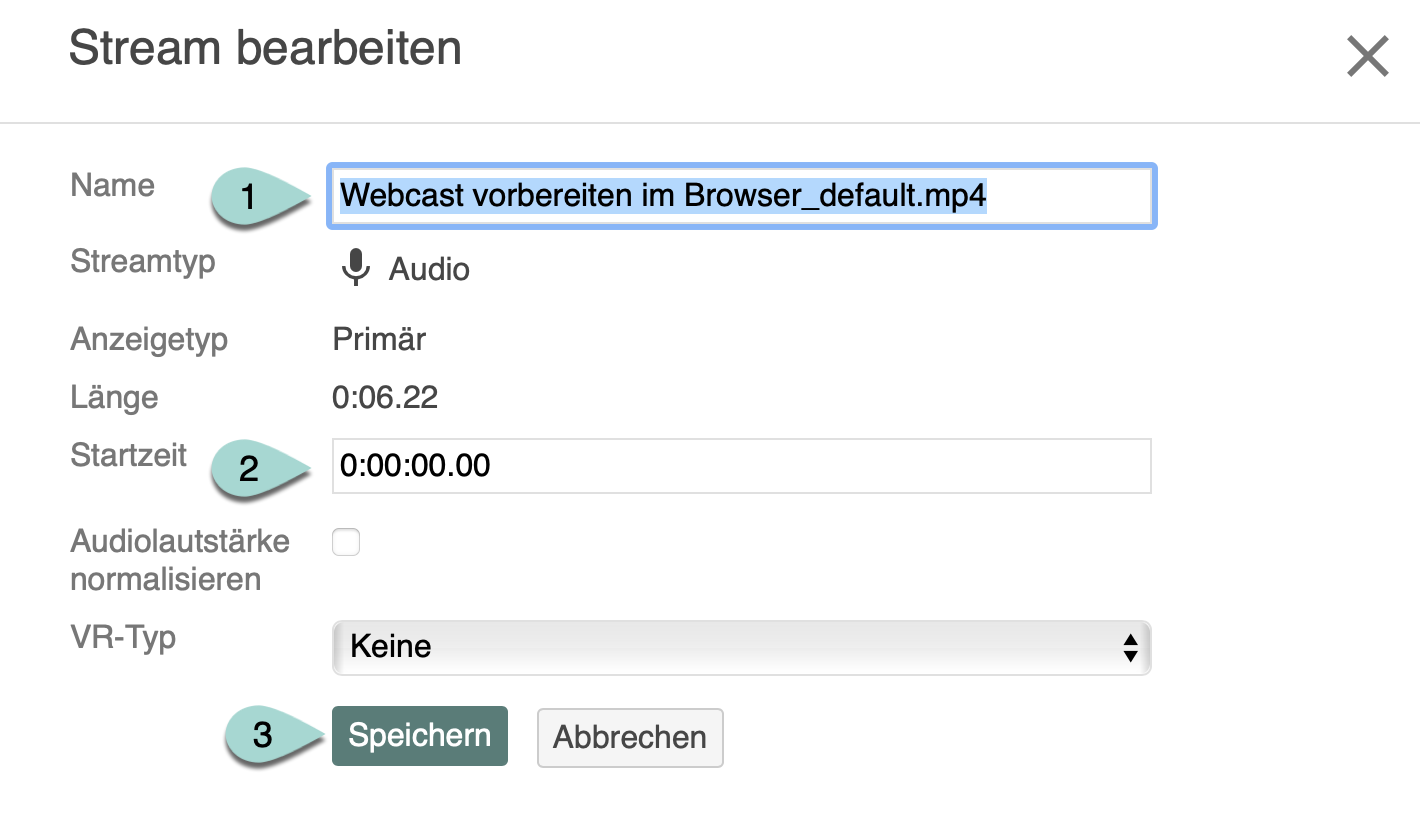Click the Streamtyp label
1420x822 pixels.
pos(143,262)
